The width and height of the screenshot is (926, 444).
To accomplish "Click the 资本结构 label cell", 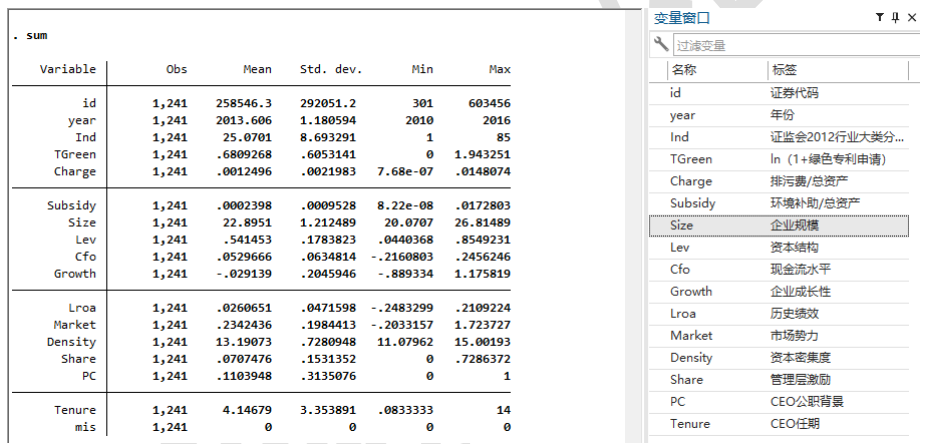I will click(x=794, y=247).
